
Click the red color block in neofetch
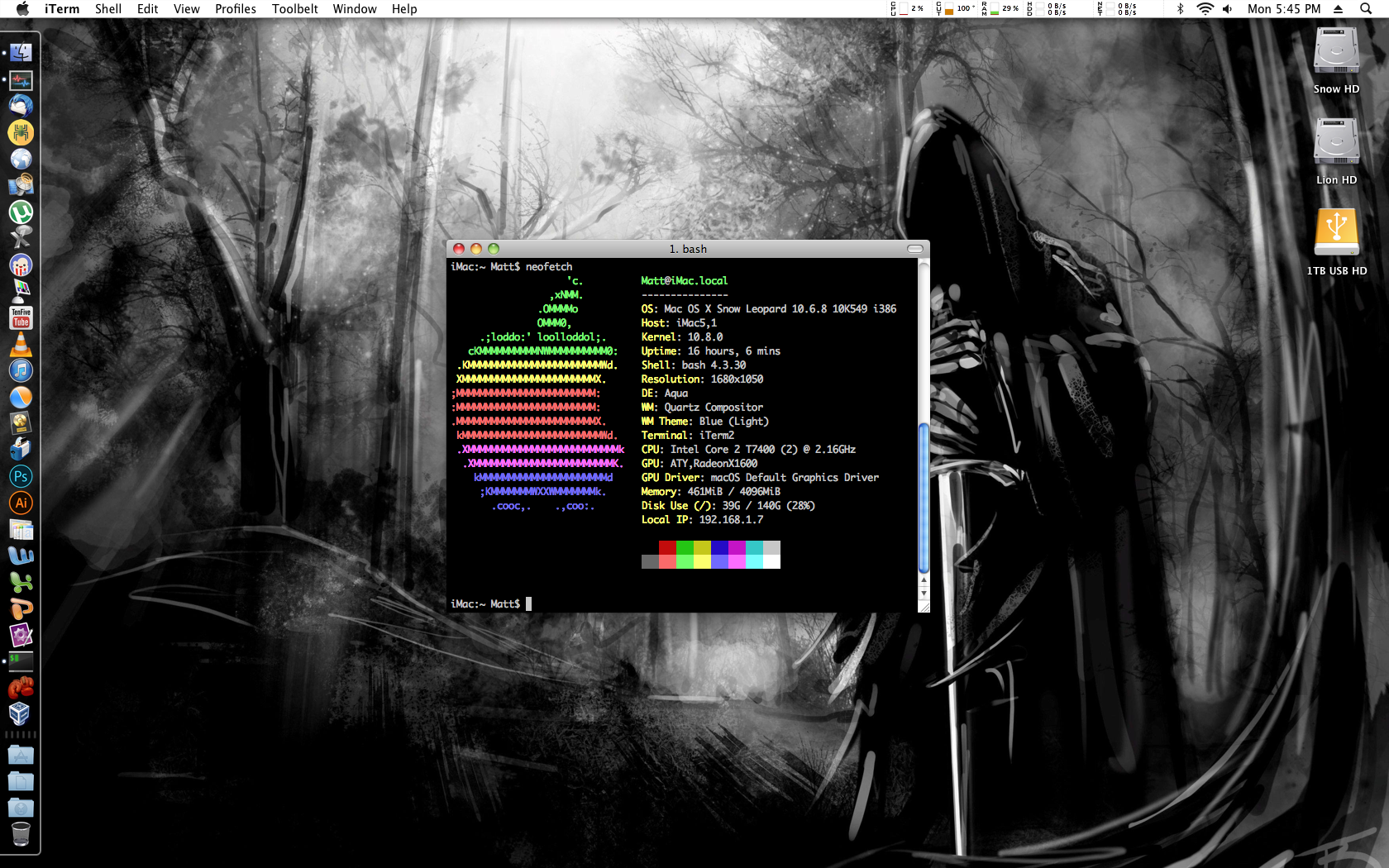667,548
